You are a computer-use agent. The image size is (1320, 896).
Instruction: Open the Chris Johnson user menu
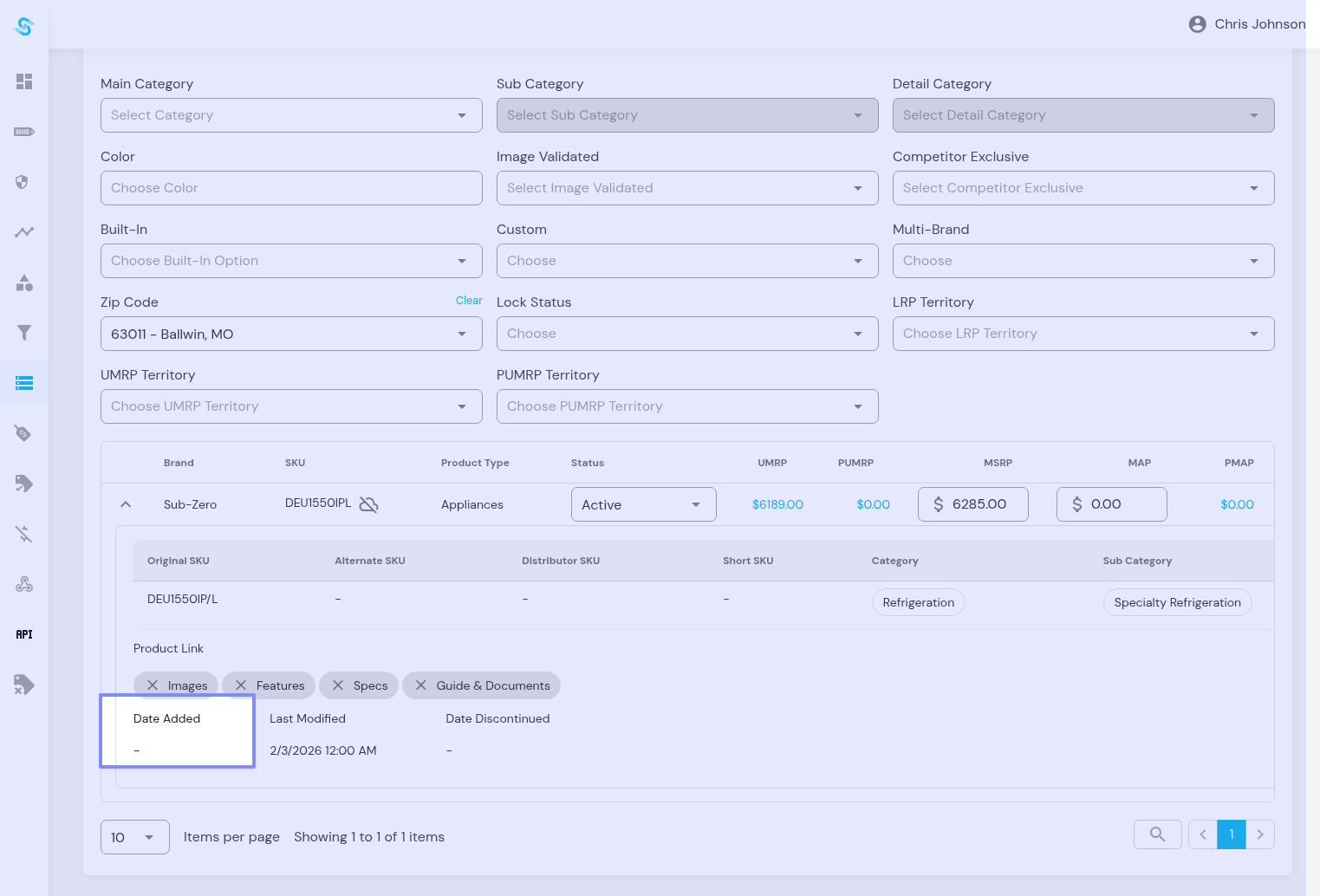click(1246, 24)
